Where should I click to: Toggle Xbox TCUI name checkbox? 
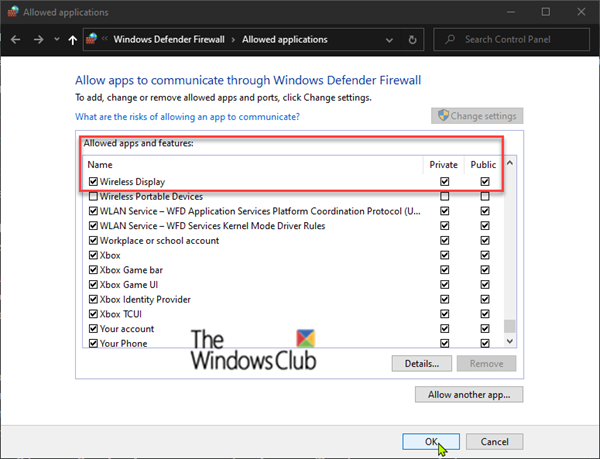click(x=93, y=314)
